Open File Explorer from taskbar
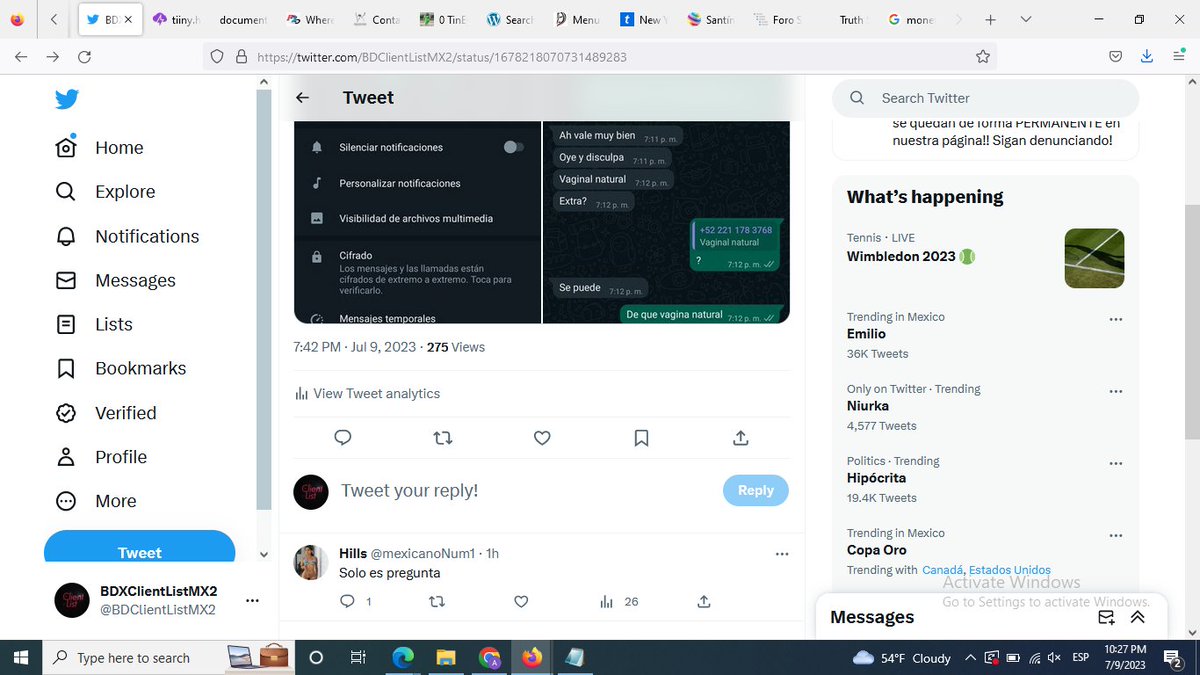 (445, 657)
